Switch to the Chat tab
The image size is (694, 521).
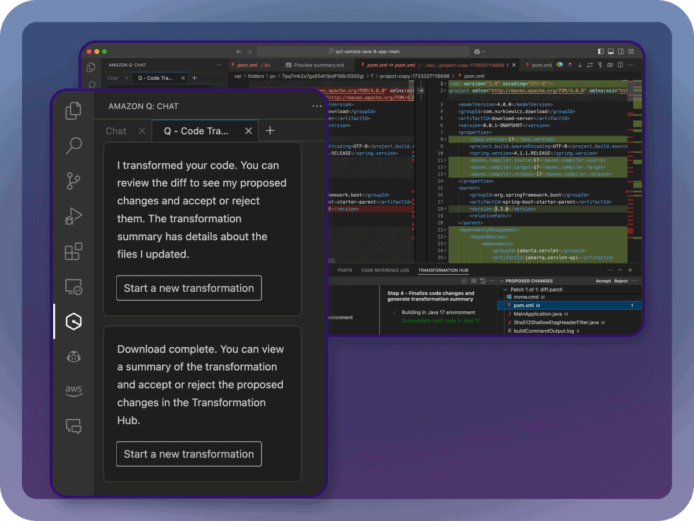(116, 131)
